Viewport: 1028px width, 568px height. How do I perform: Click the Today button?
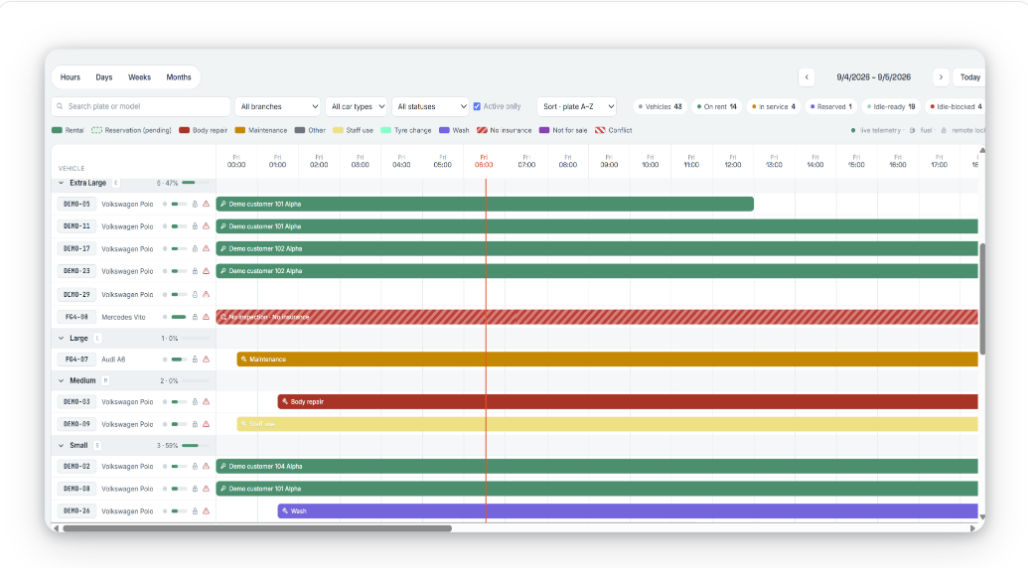tap(970, 77)
